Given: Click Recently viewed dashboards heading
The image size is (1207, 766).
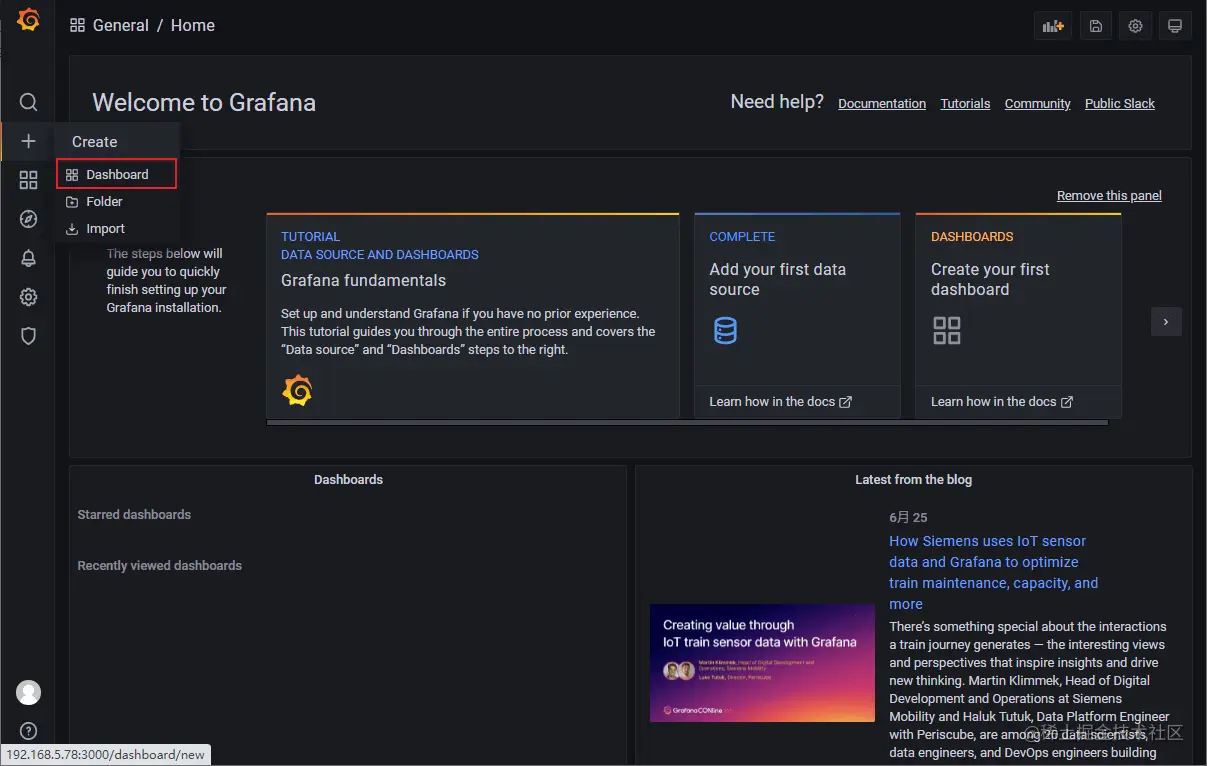Looking at the screenshot, I should pos(160,565).
